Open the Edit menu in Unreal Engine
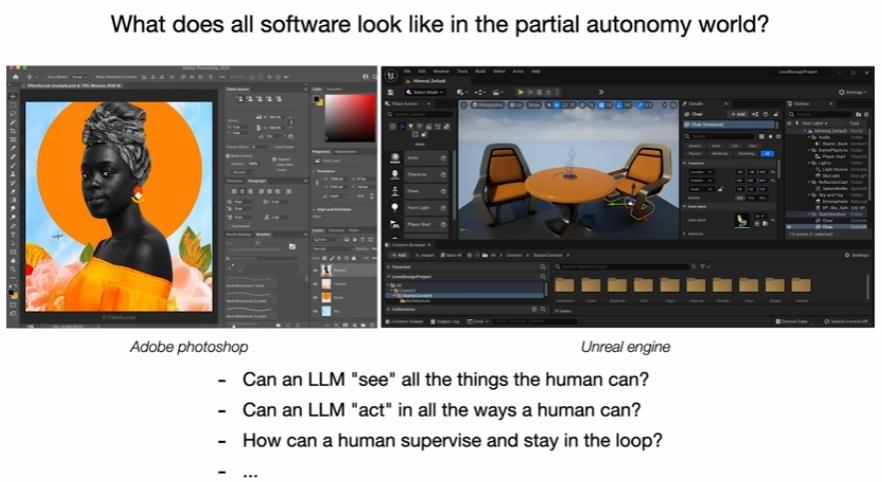 click(x=422, y=71)
